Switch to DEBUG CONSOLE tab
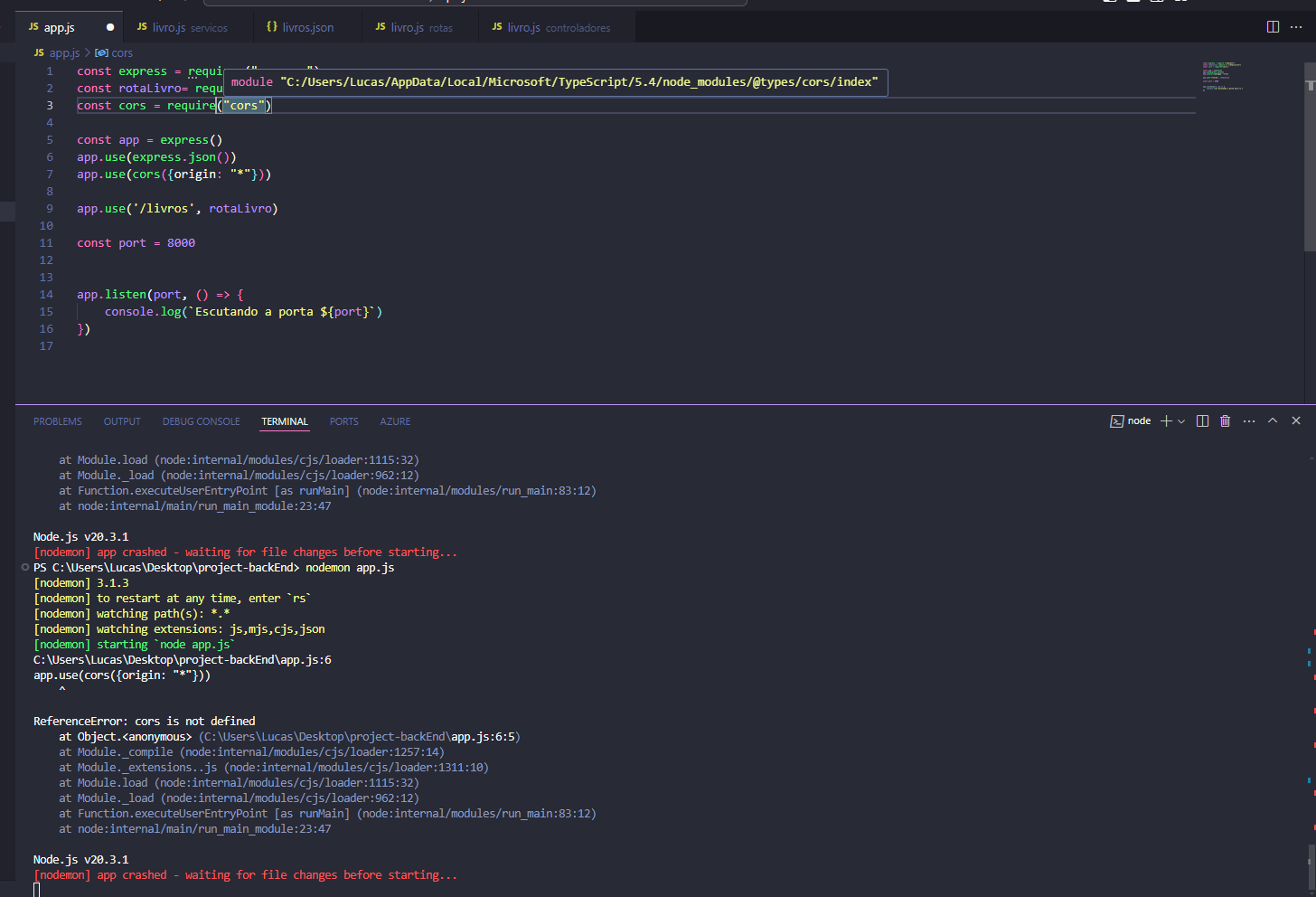Image resolution: width=1316 pixels, height=897 pixels. click(202, 421)
